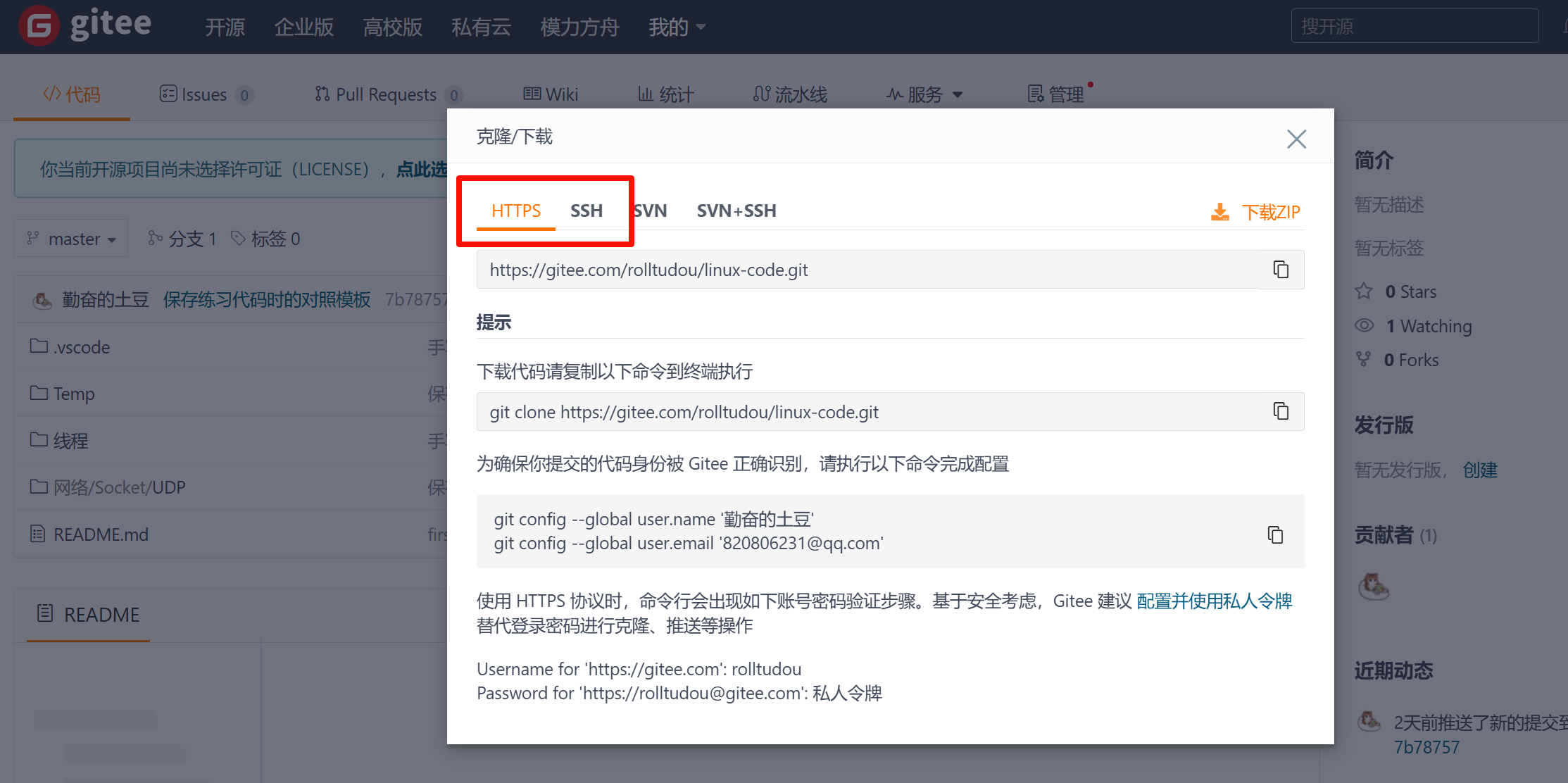1568x783 pixels.
Task: Open the 统计 tab
Action: 666,94
